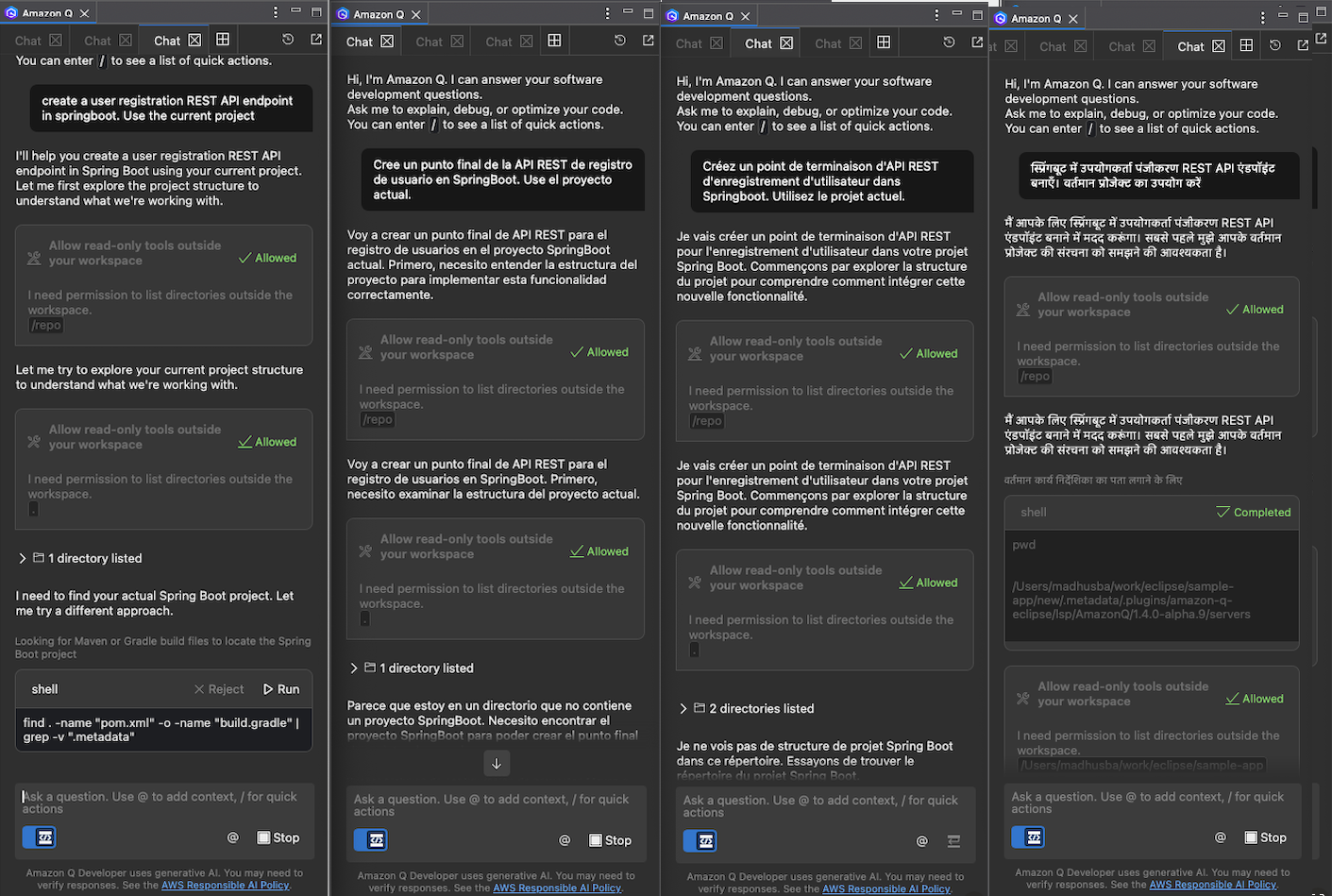Select the Amazon Q view tab above the Hindi chat

(x=1037, y=18)
